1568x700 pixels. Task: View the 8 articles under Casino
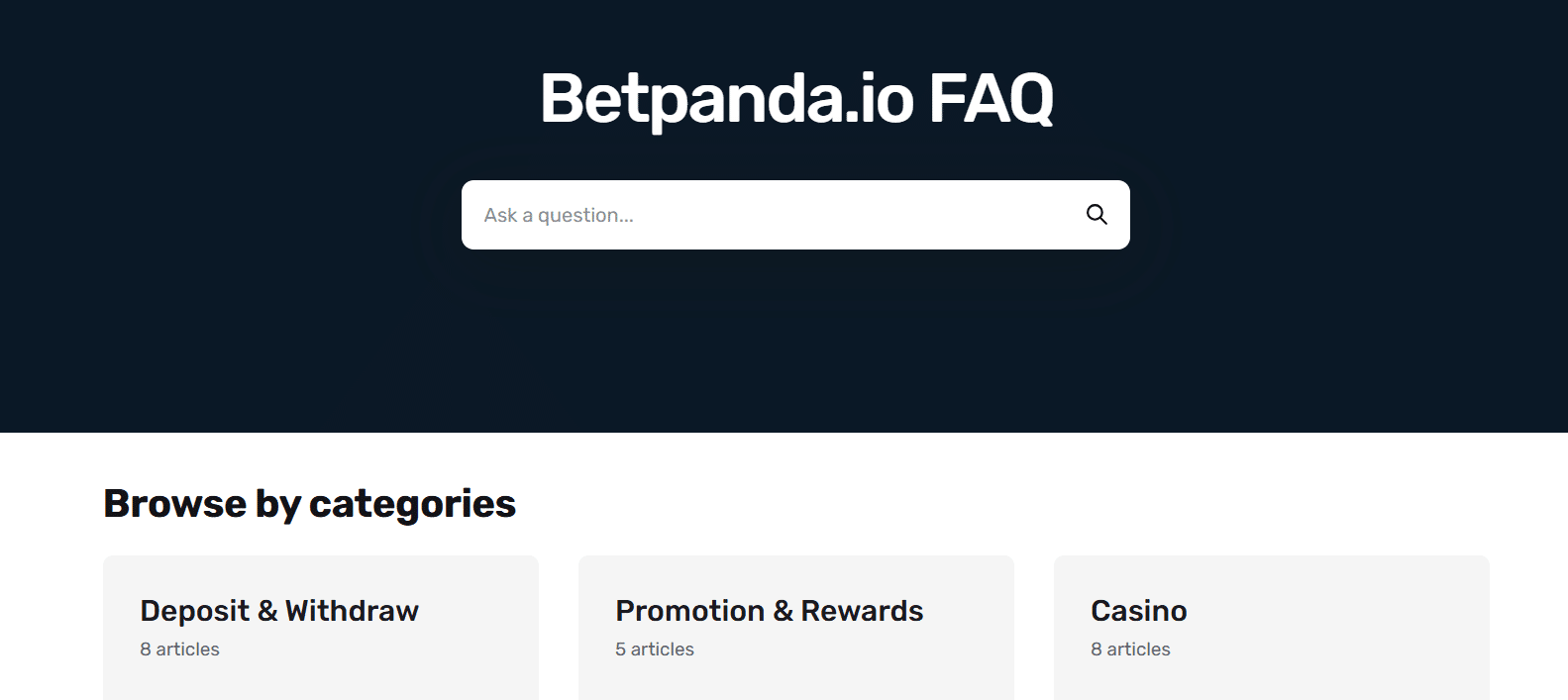coord(1130,649)
